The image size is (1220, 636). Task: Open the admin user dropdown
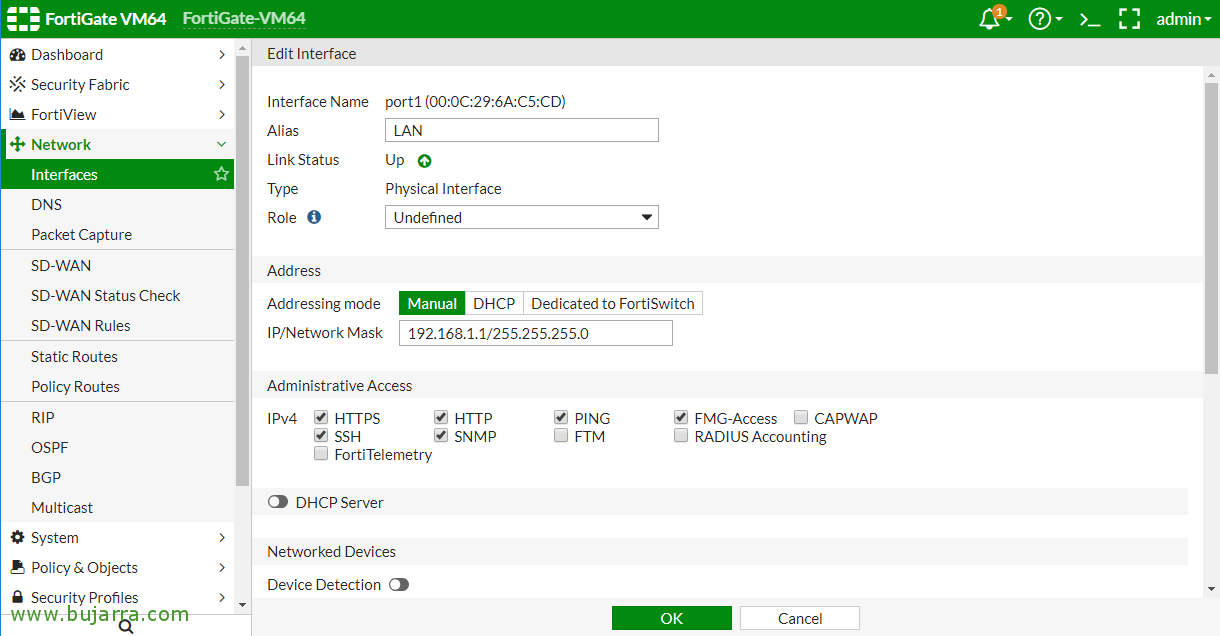1183,19
